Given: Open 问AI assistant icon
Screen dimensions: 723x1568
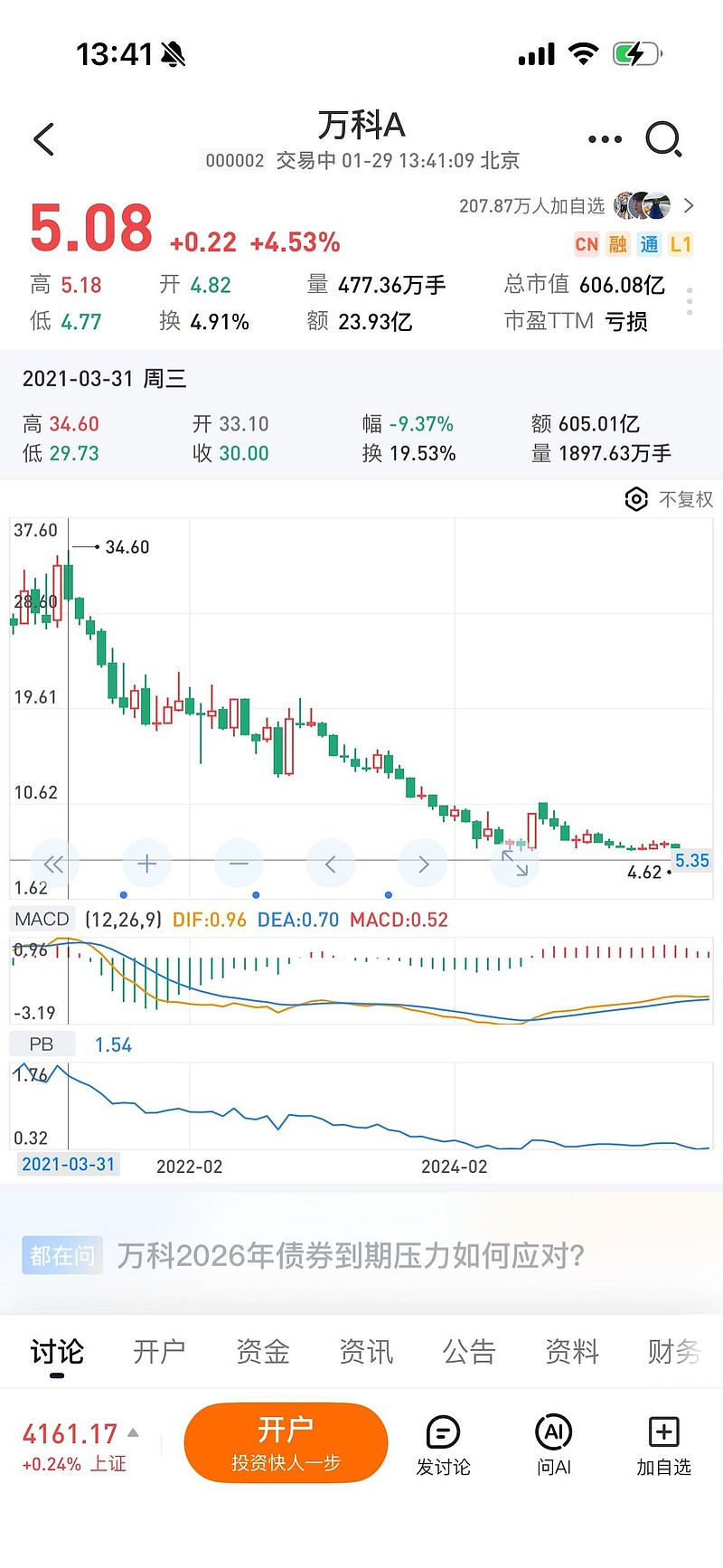Looking at the screenshot, I should coord(554,1445).
